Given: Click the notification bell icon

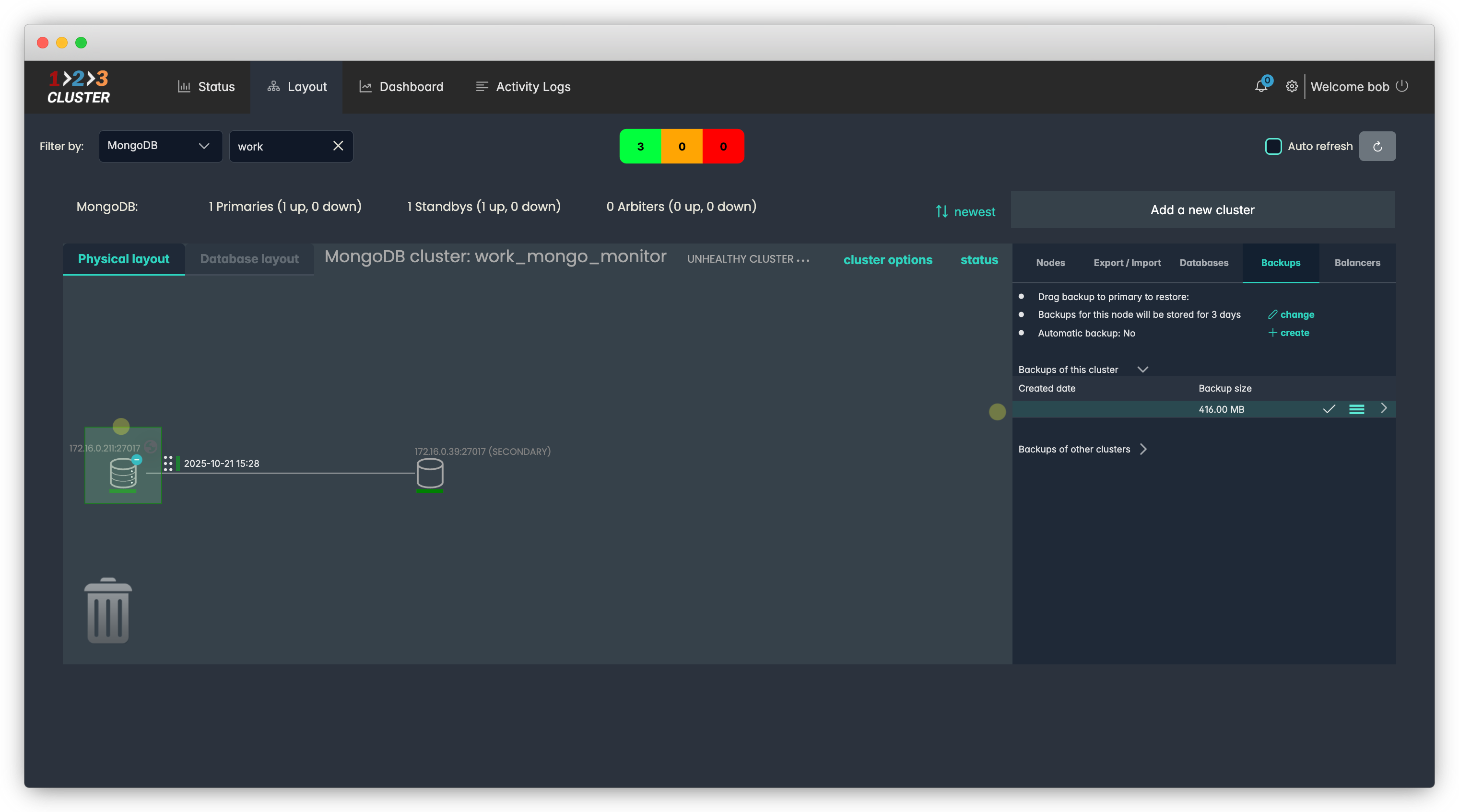Looking at the screenshot, I should (1261, 87).
